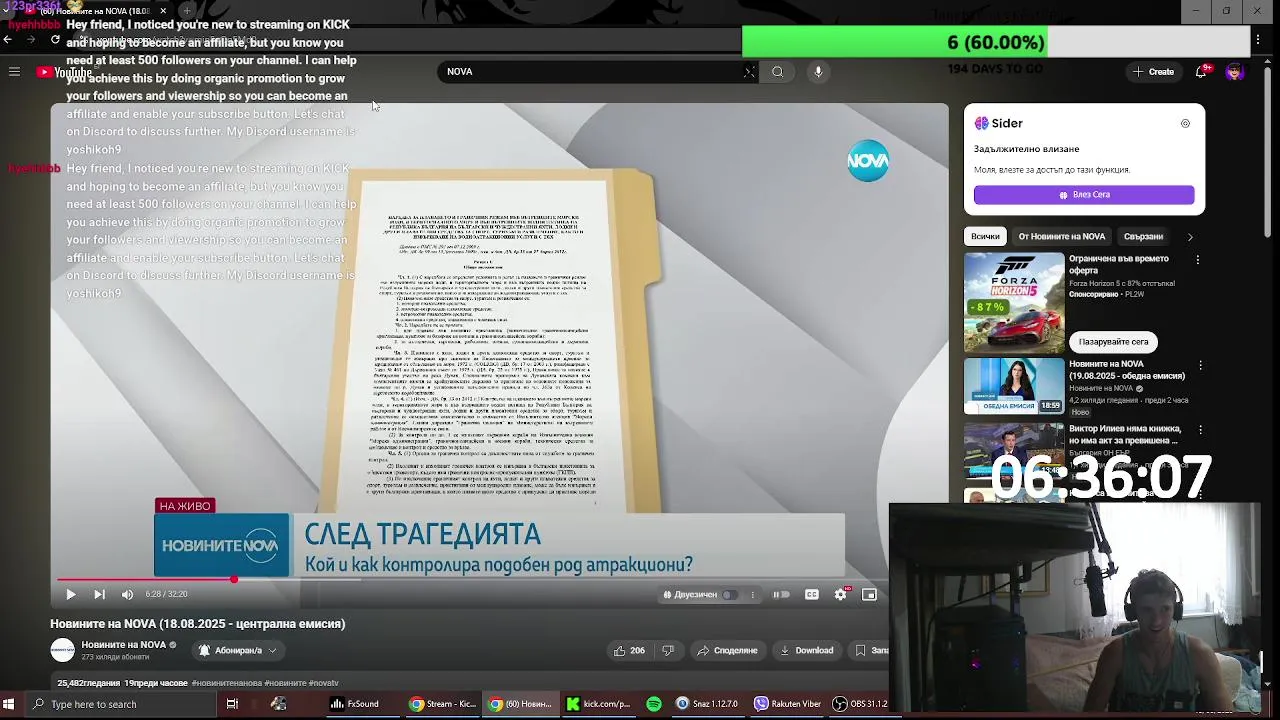This screenshot has height=720, width=1280.
Task: Open the Виктор Илиев няма книжка video
Action: coord(1124,435)
